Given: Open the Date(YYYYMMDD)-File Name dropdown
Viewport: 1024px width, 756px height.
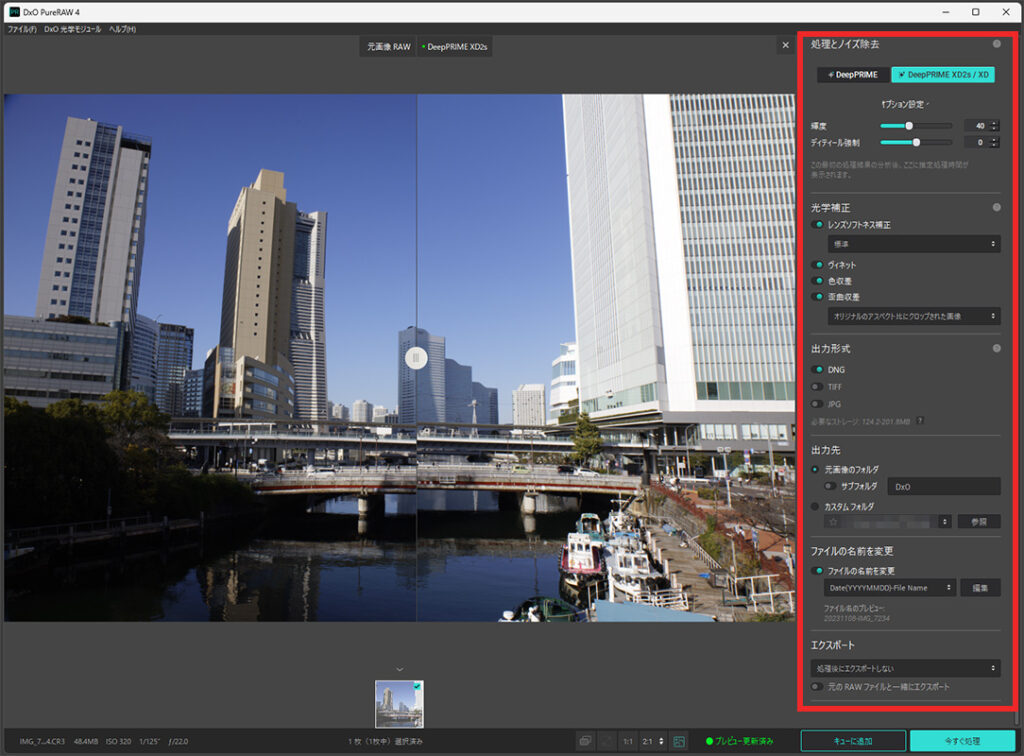Looking at the screenshot, I should tap(889, 587).
